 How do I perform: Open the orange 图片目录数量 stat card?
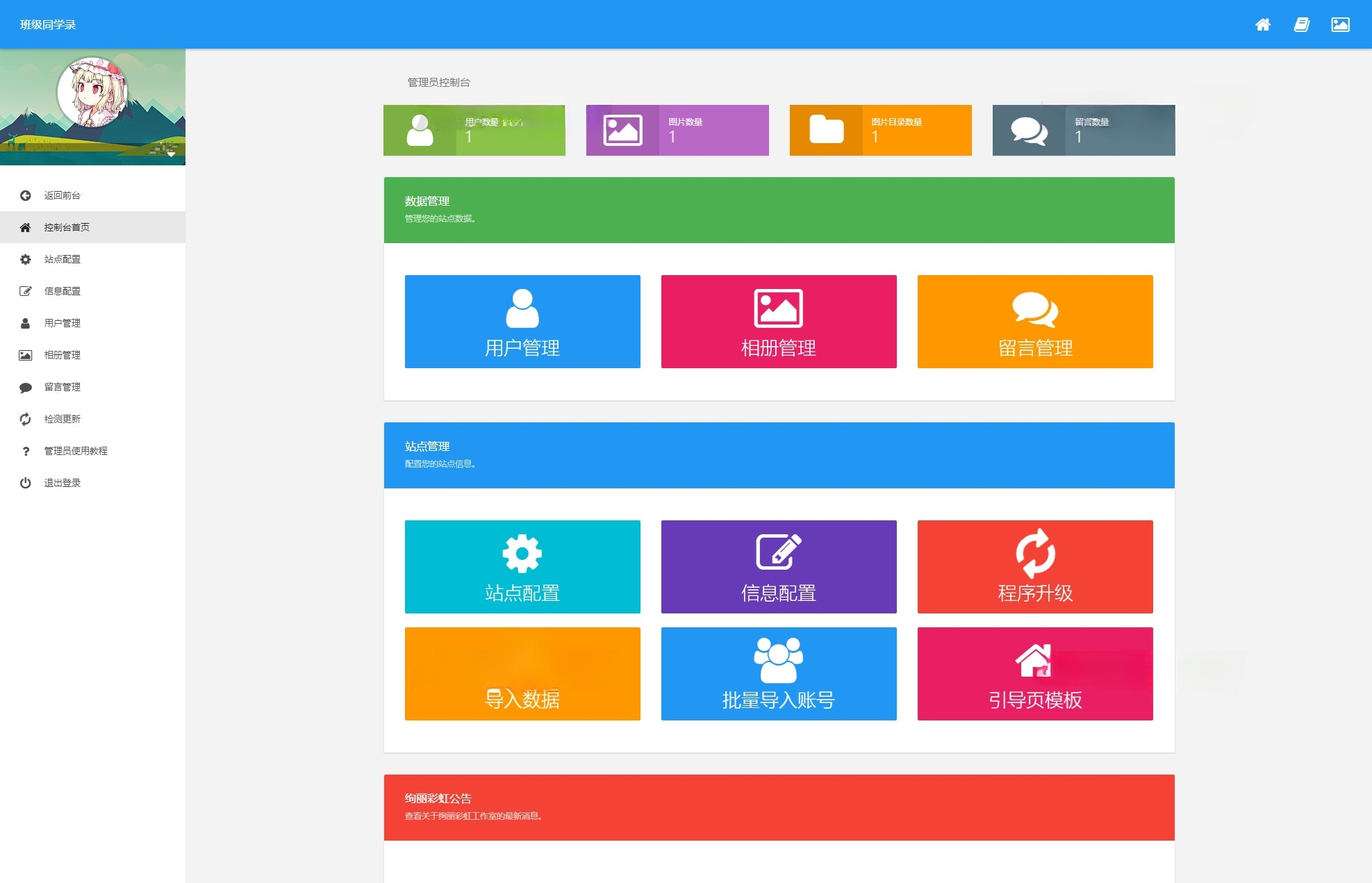[x=881, y=130]
